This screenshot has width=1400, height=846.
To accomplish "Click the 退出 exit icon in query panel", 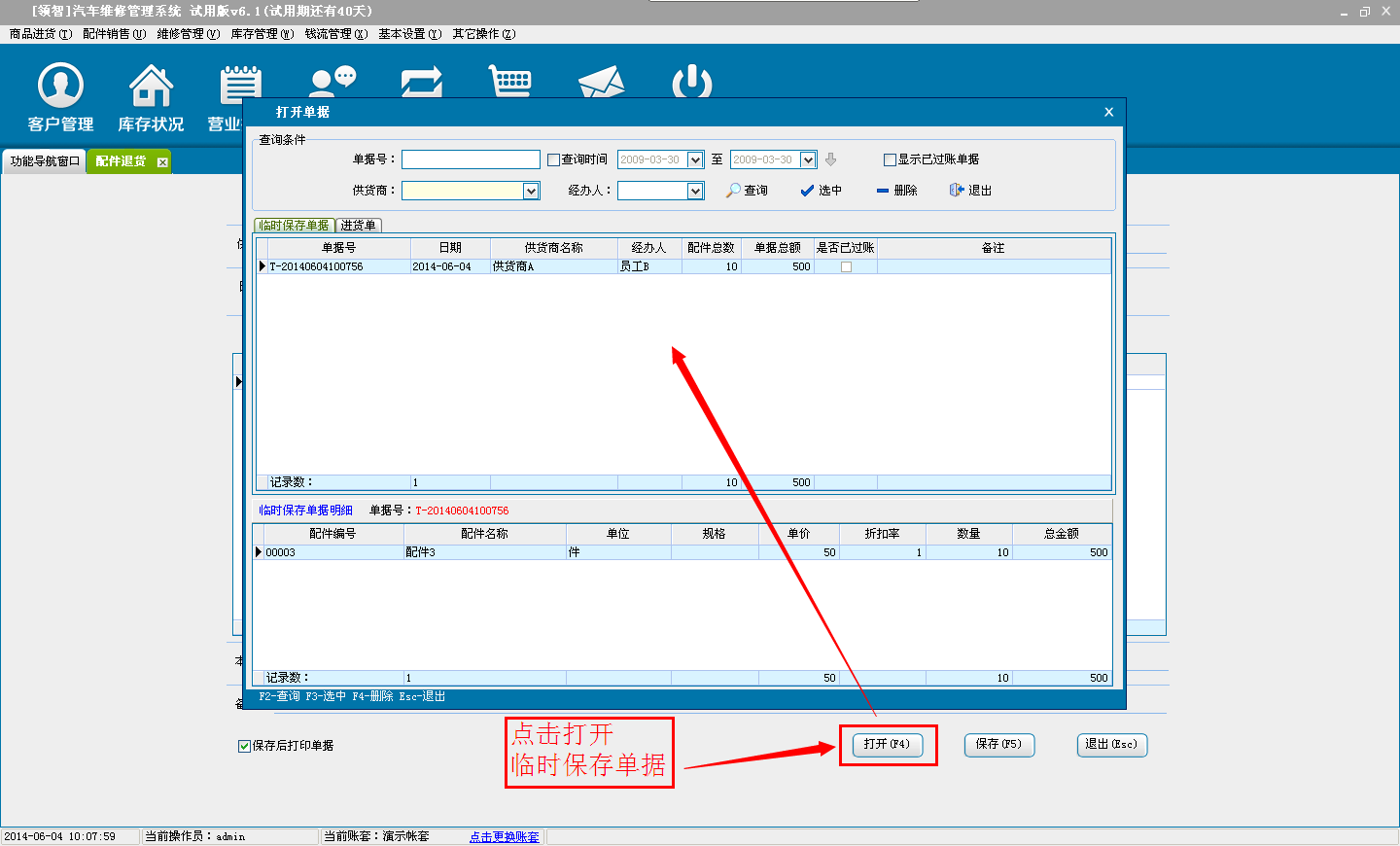I will pos(970,191).
